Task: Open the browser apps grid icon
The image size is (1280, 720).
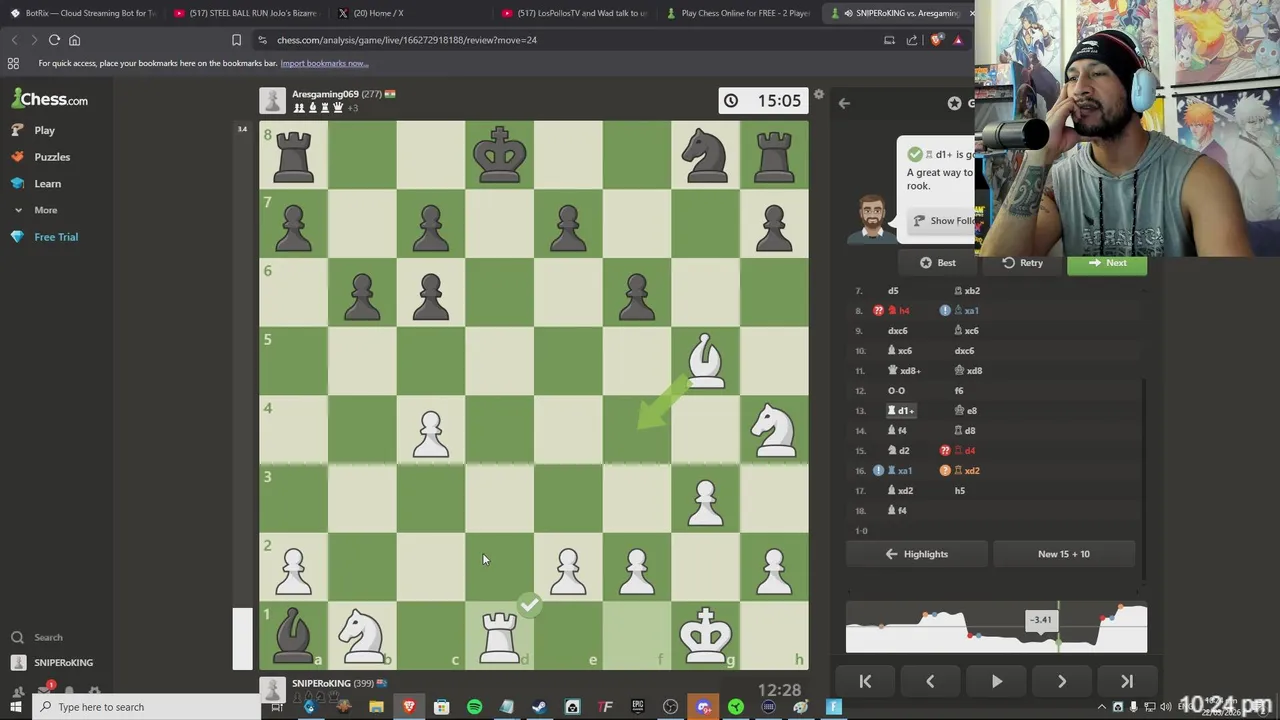Action: [13, 63]
